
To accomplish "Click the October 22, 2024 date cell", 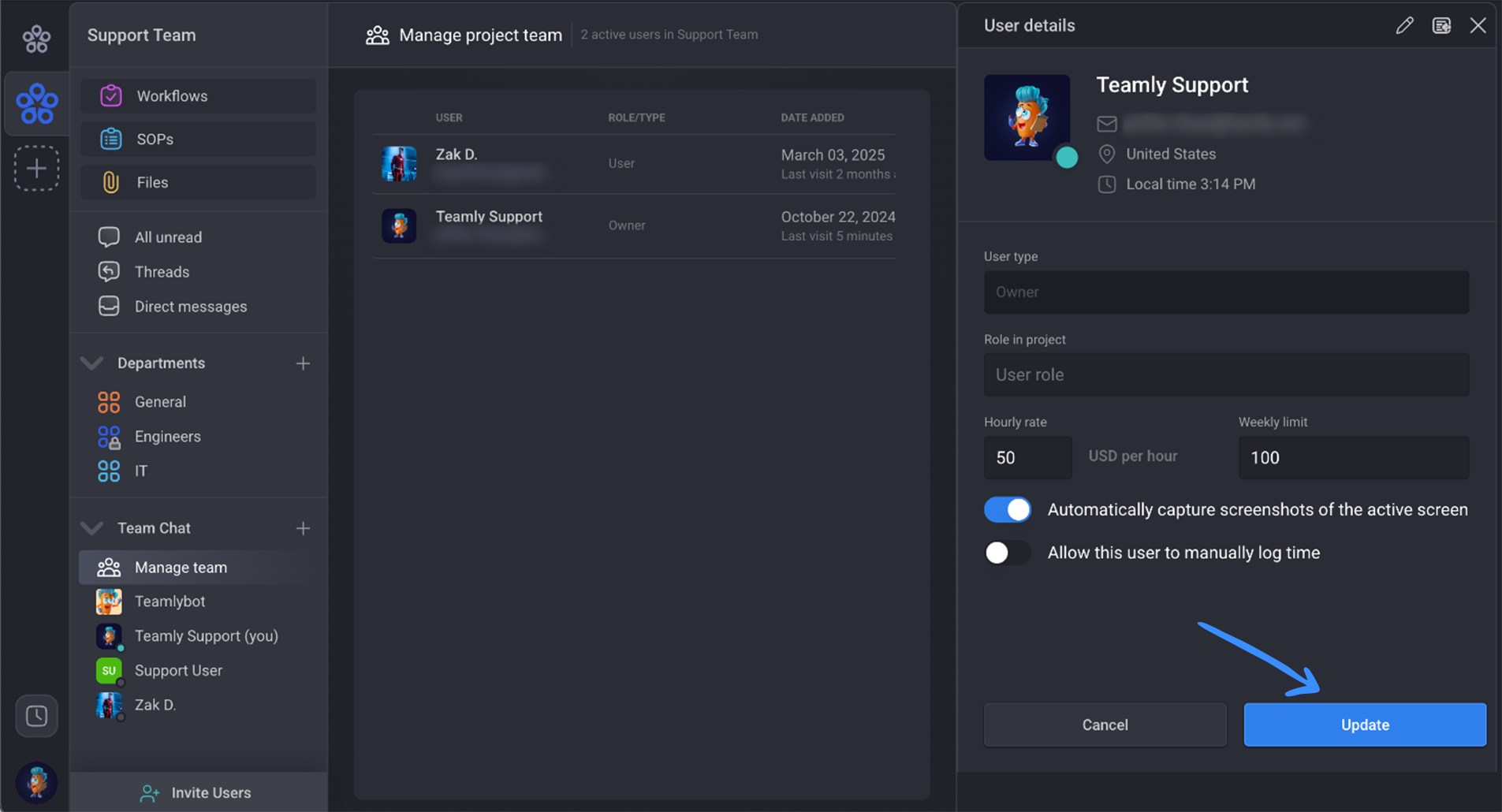I will [838, 217].
